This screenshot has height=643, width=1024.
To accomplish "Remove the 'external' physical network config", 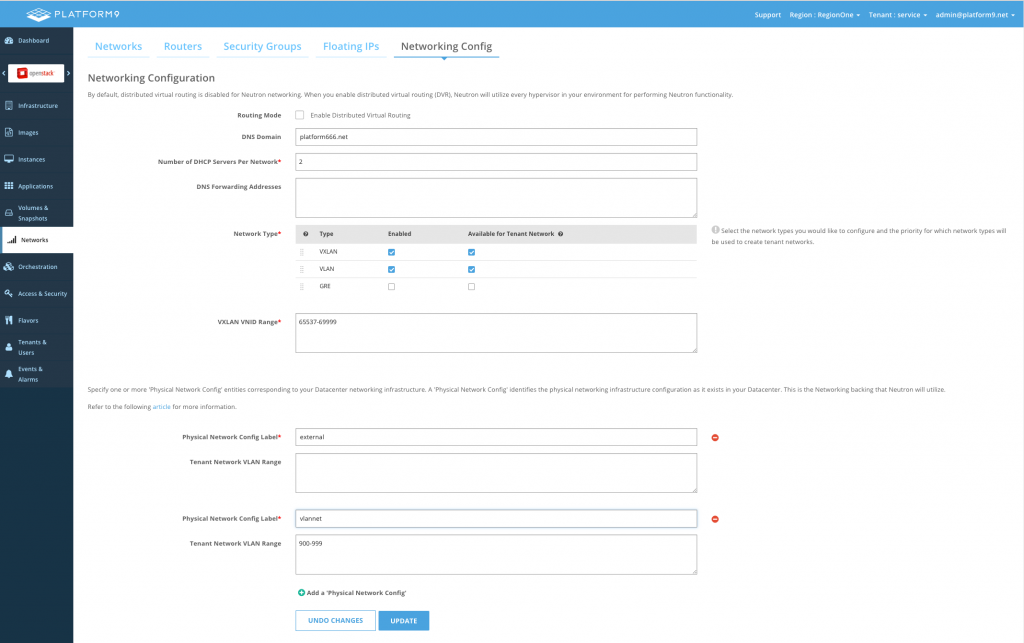I will [x=715, y=437].
